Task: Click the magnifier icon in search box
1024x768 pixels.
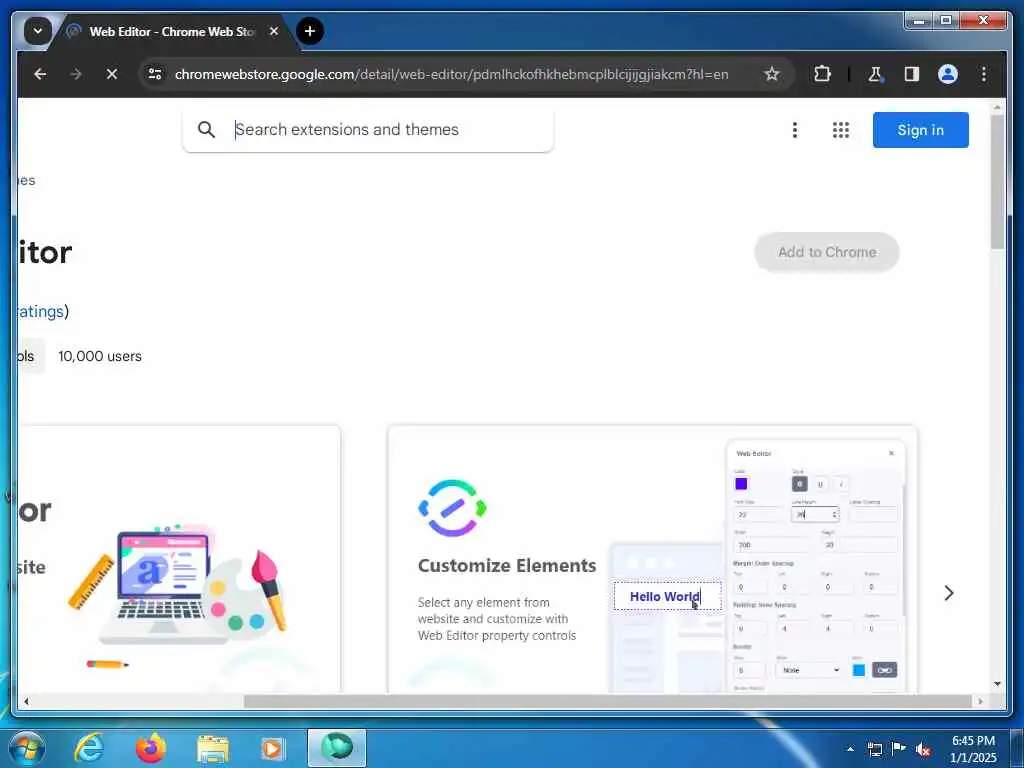Action: click(x=206, y=129)
